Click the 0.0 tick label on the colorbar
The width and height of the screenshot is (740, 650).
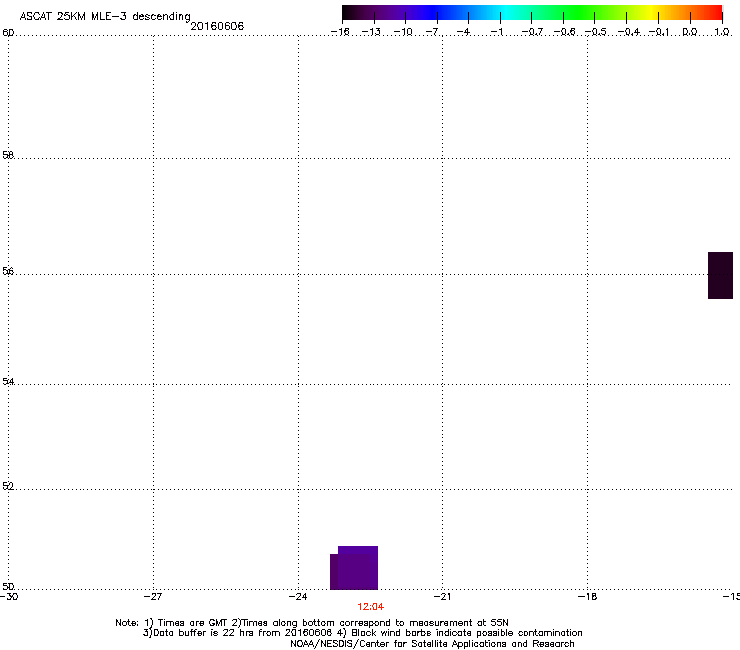(690, 32)
